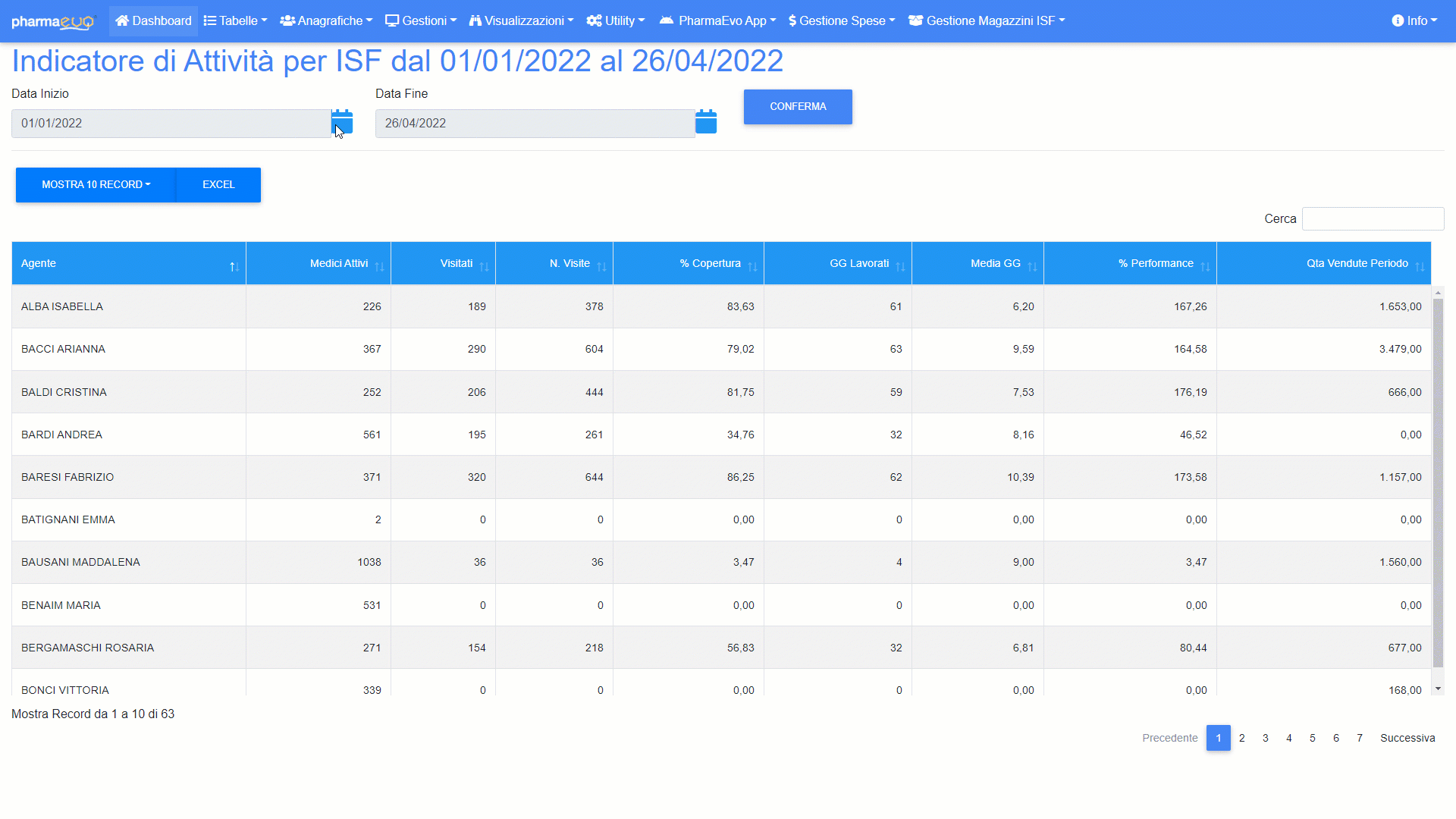Open the Data Fine calendar picker icon
Viewport: 1456px width, 819px height.
point(705,121)
